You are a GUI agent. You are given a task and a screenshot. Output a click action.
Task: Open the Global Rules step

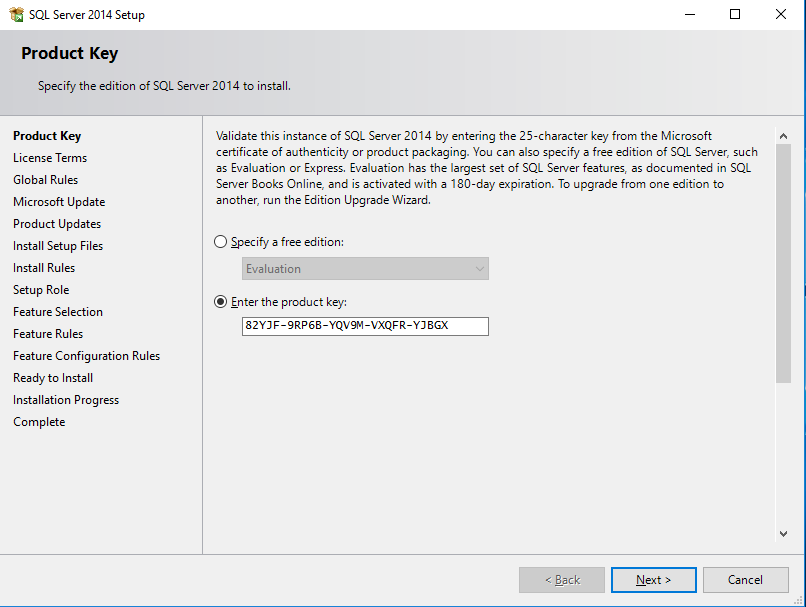point(43,179)
